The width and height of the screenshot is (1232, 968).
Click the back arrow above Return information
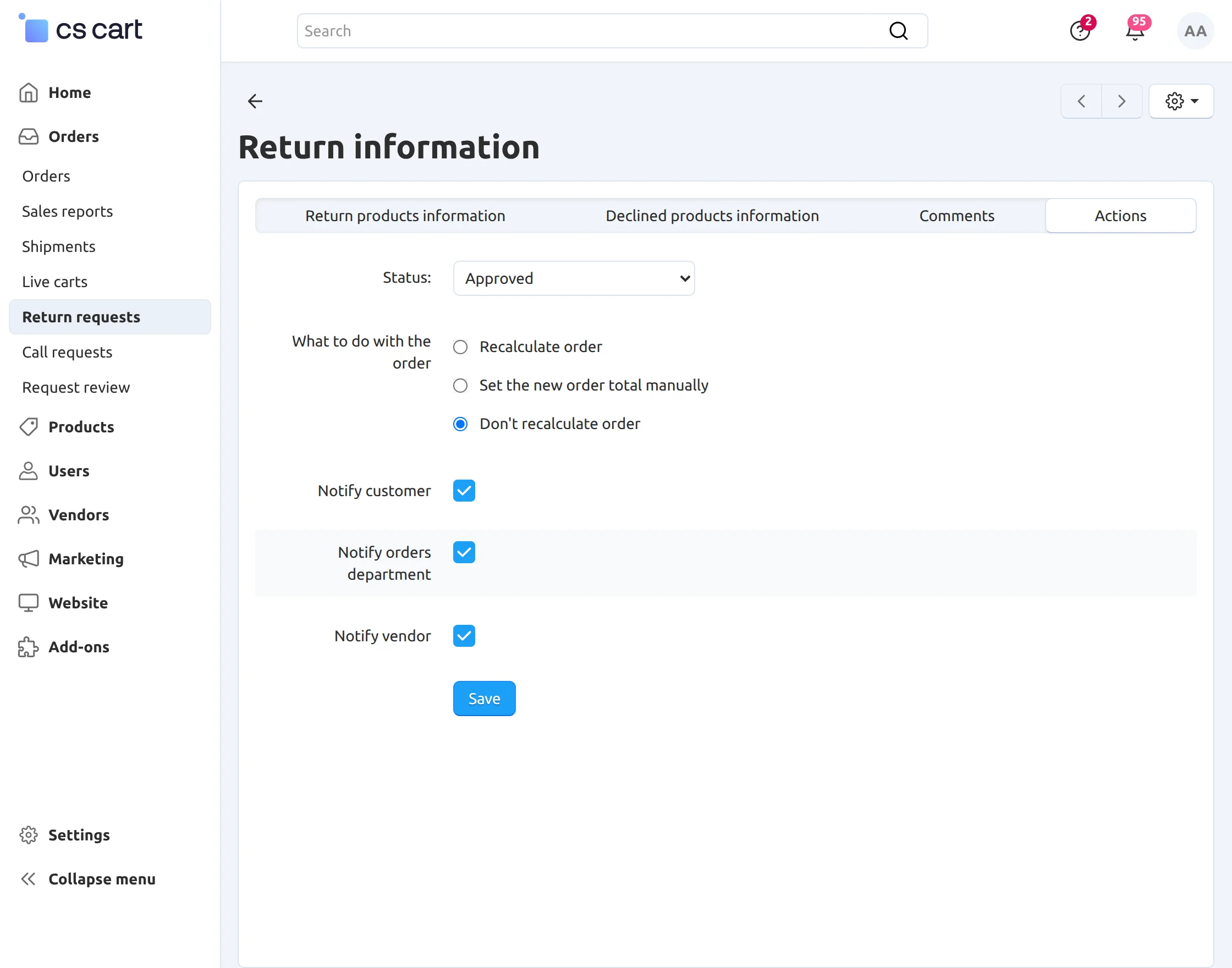click(x=255, y=101)
